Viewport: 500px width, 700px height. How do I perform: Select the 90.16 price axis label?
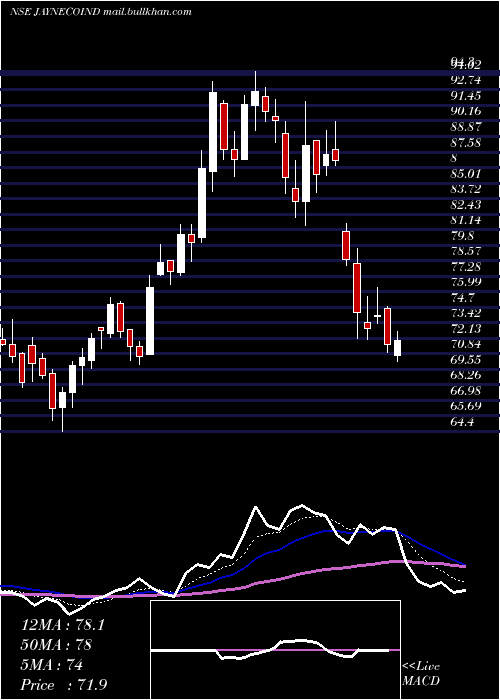point(465,112)
